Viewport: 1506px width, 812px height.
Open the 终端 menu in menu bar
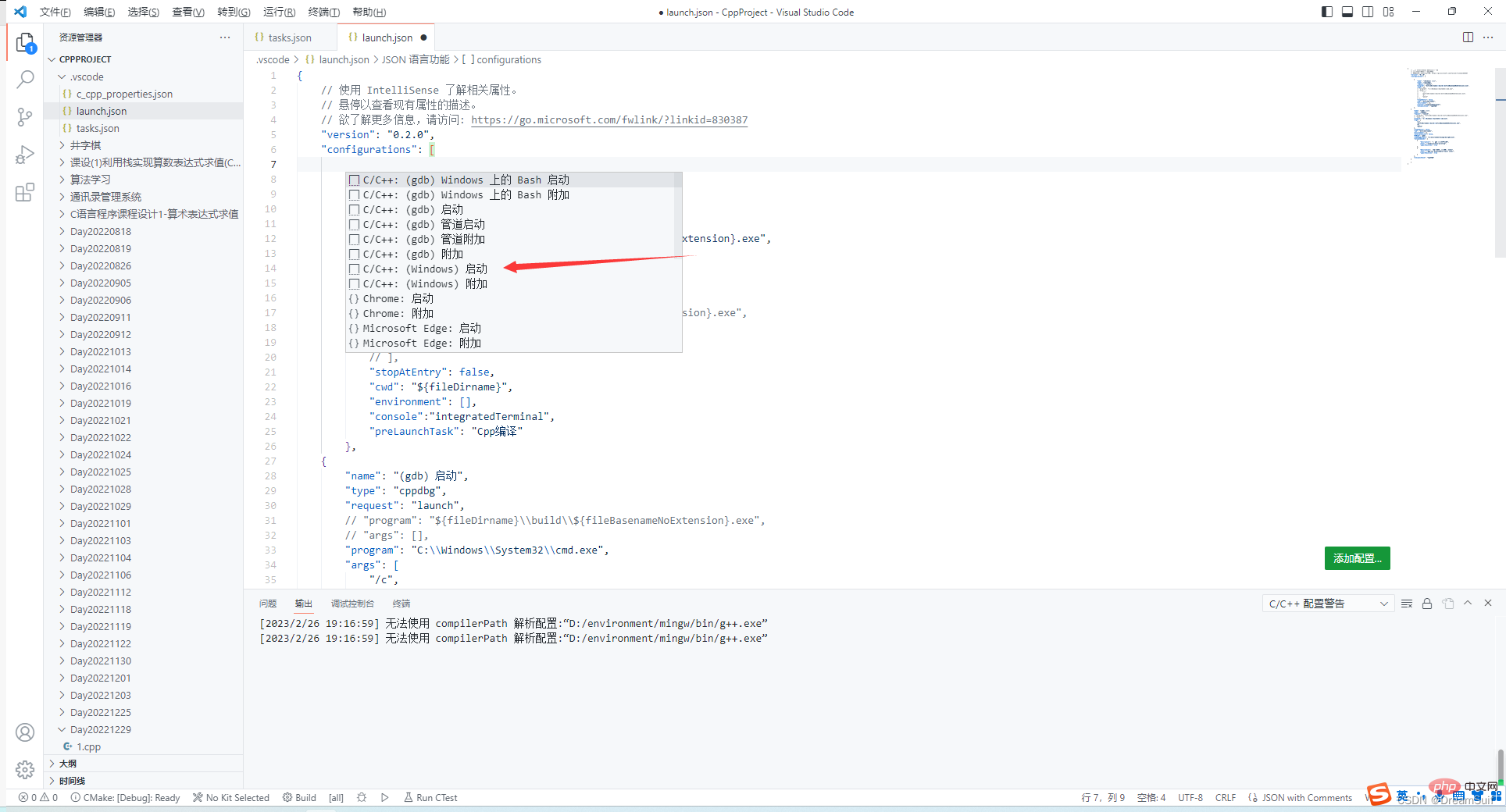(323, 12)
